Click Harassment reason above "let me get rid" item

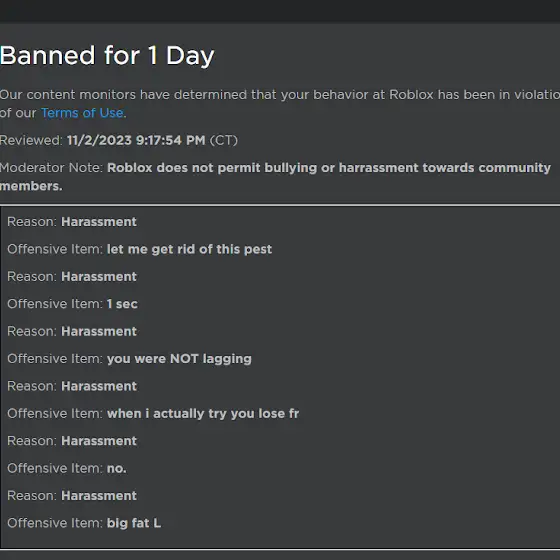click(99, 222)
